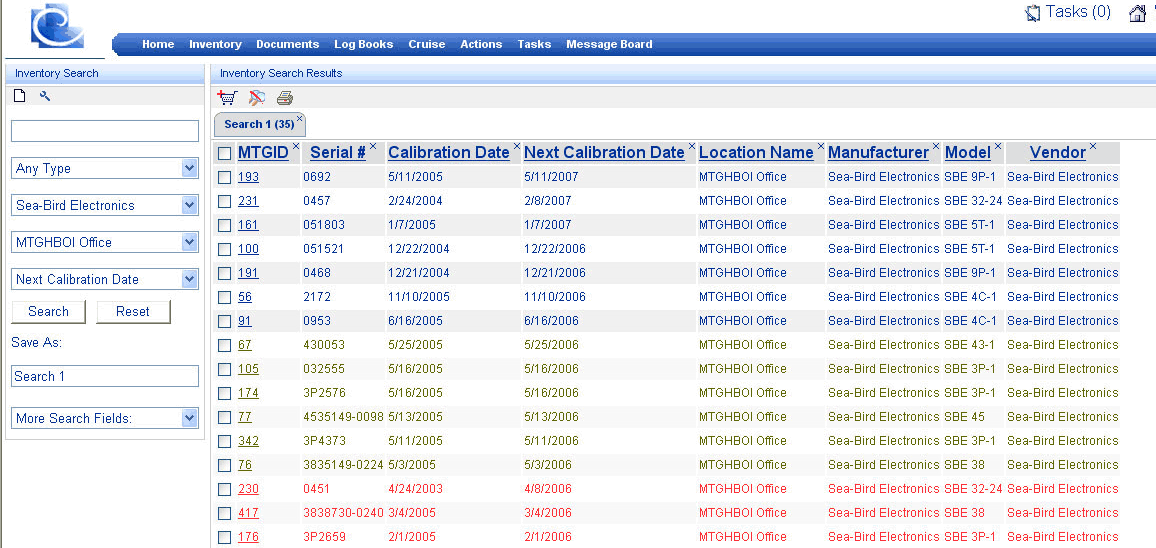The width and height of the screenshot is (1156, 548).
Task: Check the box for MTGID 176
Action: pos(224,537)
